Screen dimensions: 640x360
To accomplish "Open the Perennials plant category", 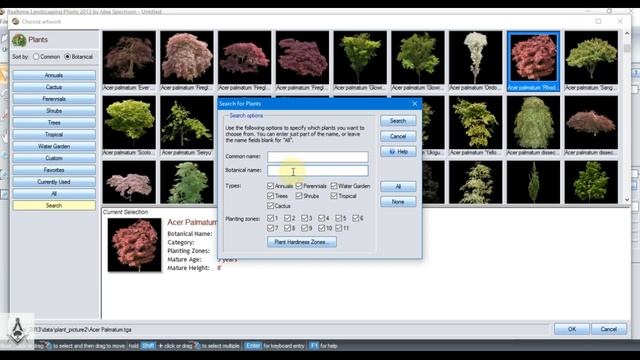I will [54, 99].
